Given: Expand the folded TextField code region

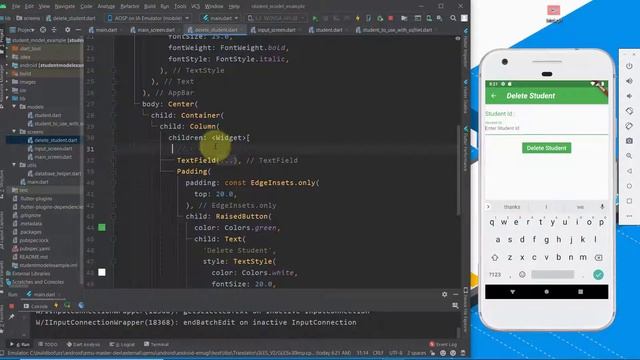Looking at the screenshot, I should 228,160.
